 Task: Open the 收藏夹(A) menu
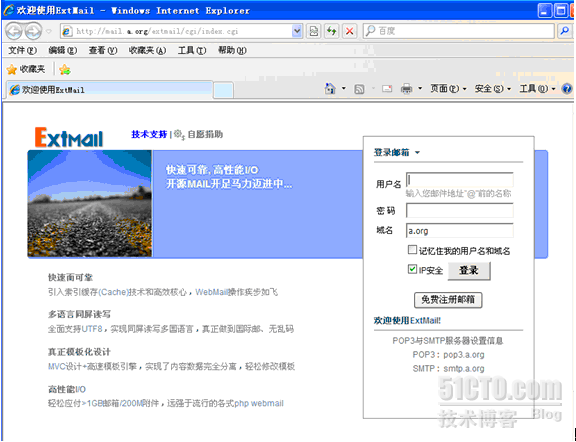(x=147, y=50)
